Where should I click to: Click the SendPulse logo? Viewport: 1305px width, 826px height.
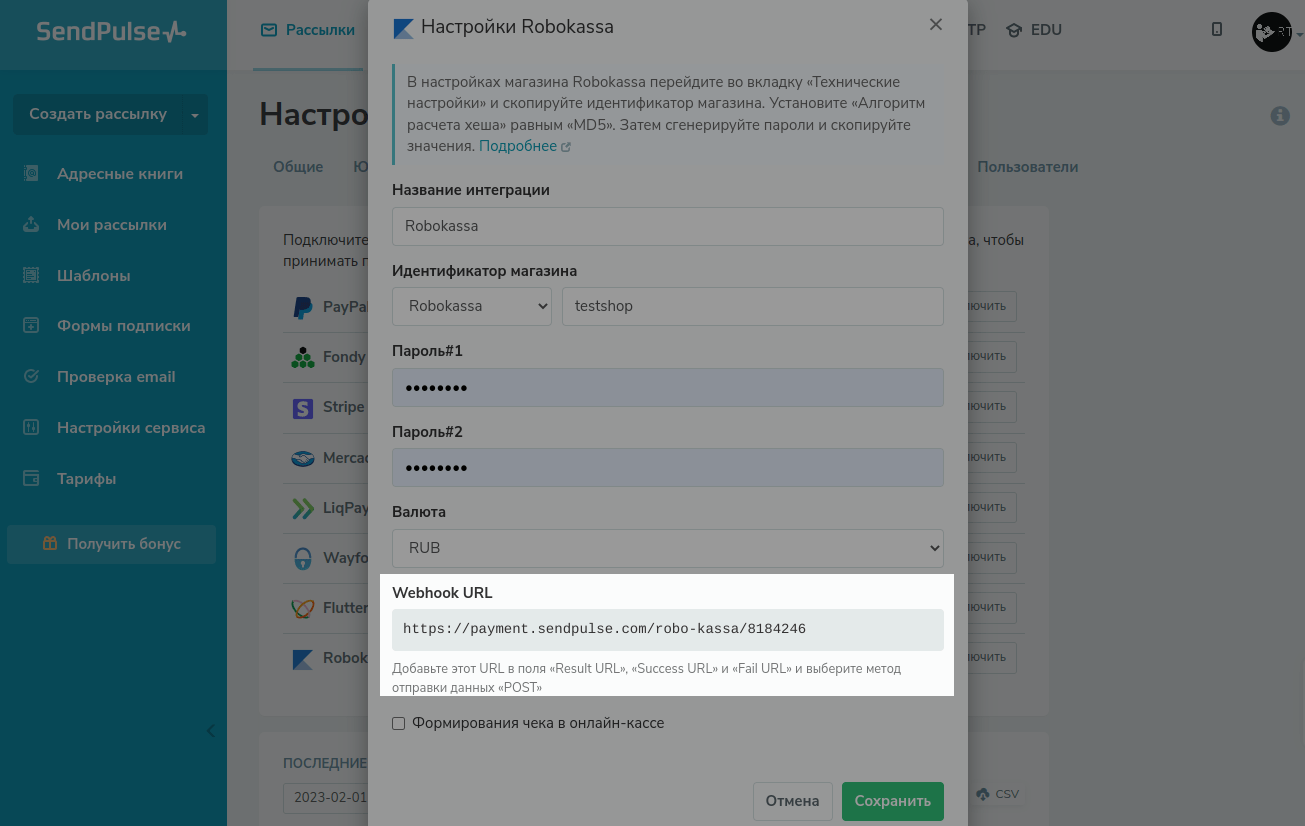[x=111, y=31]
